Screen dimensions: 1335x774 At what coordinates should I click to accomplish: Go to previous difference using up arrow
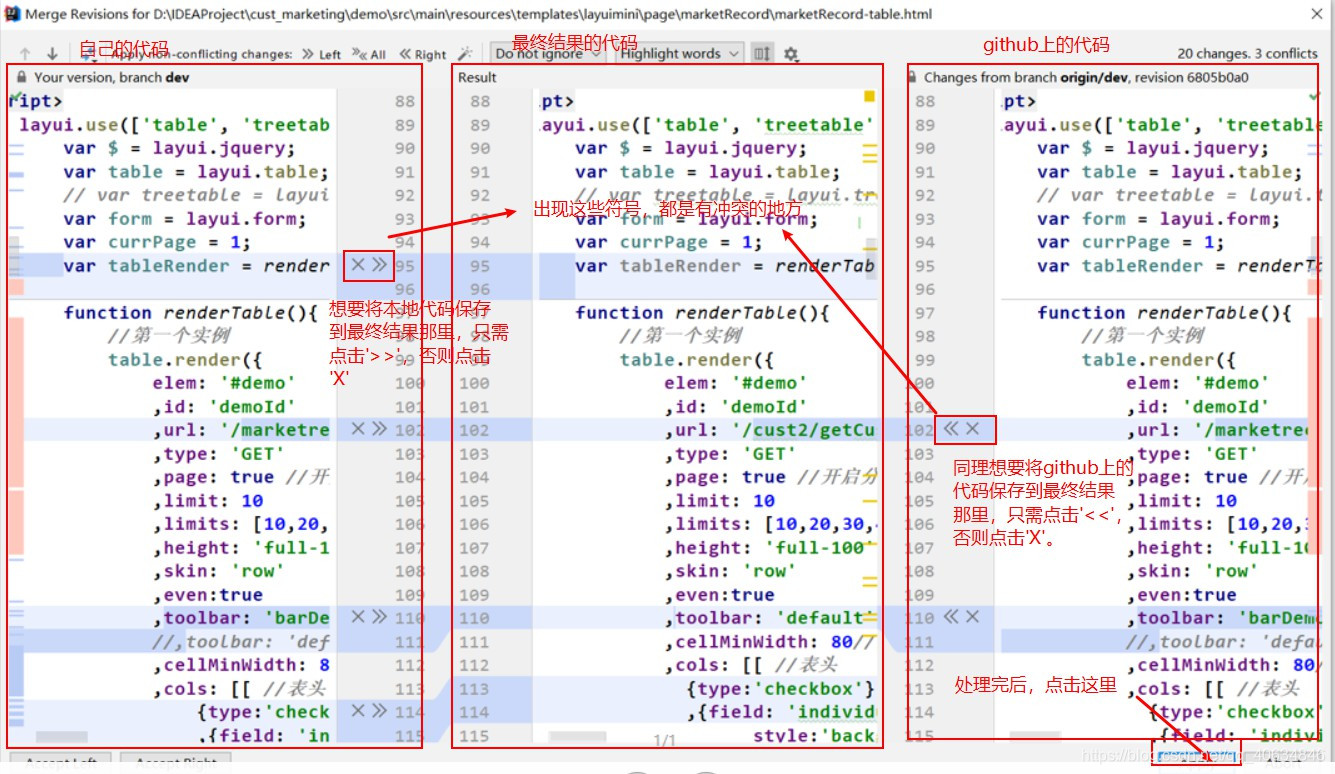(x=25, y=54)
